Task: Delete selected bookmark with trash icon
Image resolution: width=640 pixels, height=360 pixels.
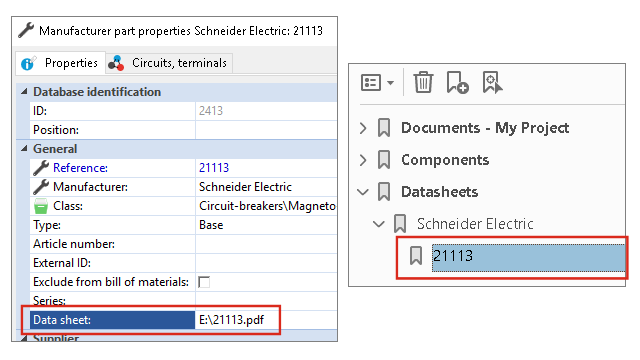Action: (423, 82)
